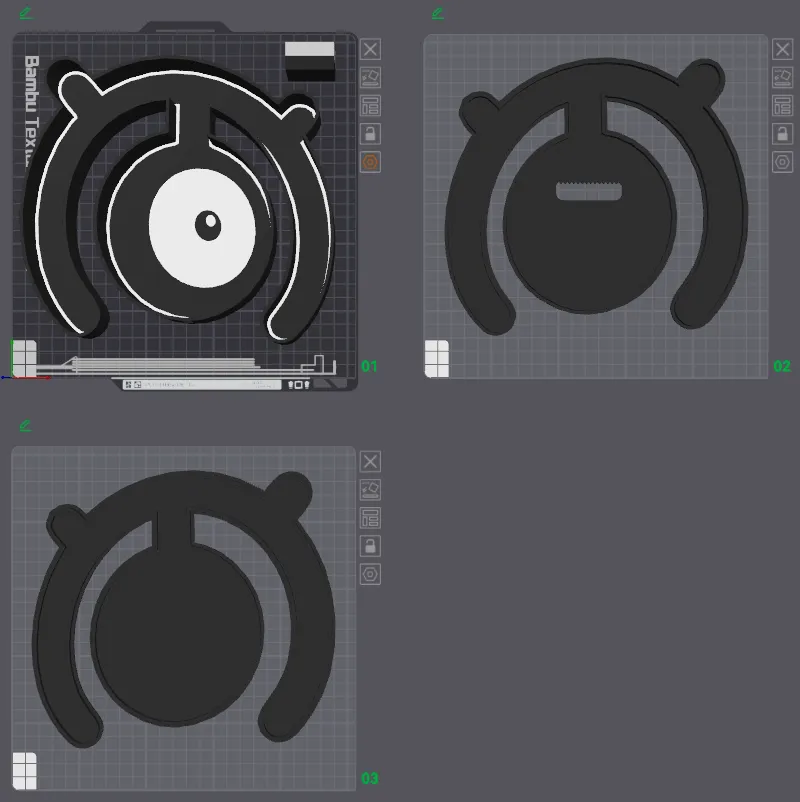Arrange objects on plate 03
The height and width of the screenshot is (802, 800).
[x=370, y=517]
